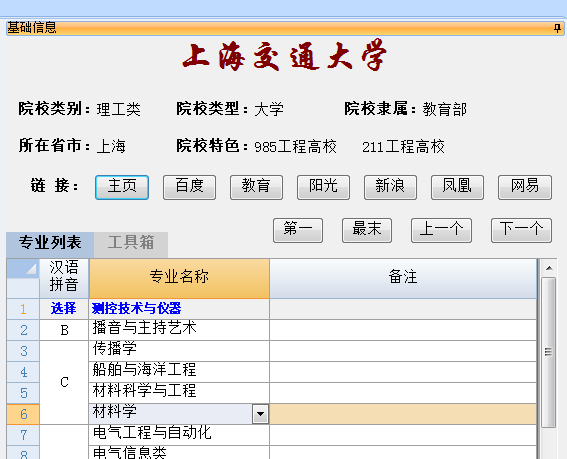The image size is (567, 459).
Task: Click the 凤凰 button
Action: (x=457, y=187)
